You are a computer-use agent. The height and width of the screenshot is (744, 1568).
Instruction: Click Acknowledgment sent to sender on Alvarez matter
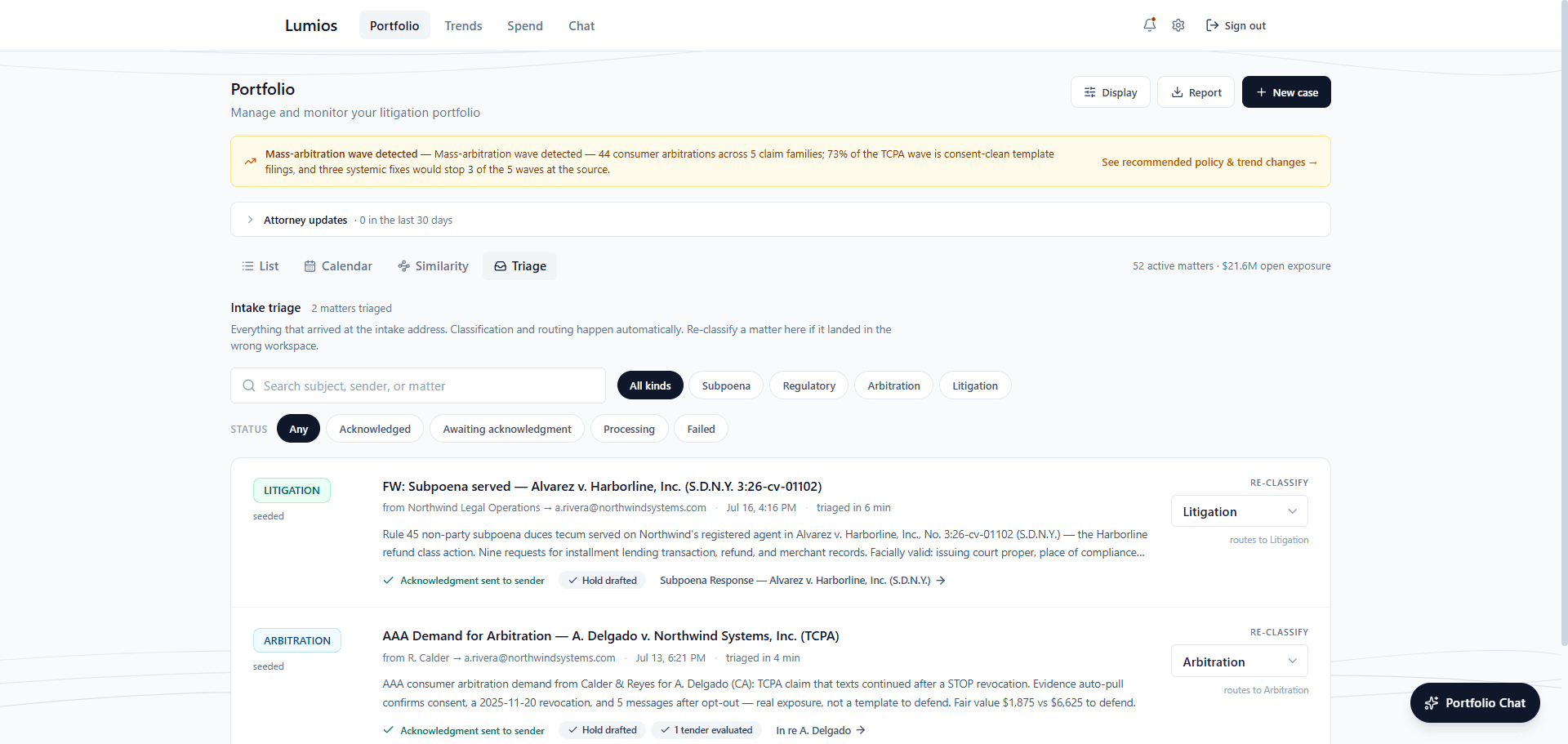click(x=464, y=581)
